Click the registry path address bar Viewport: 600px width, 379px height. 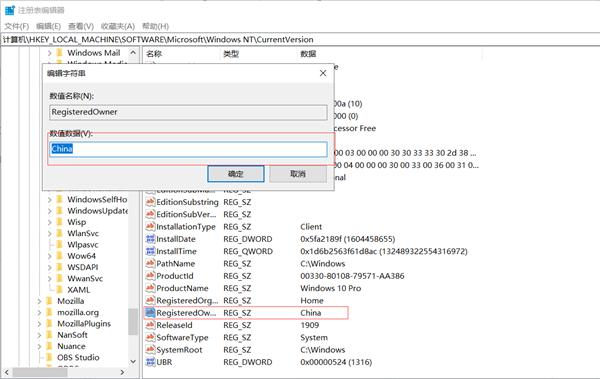click(x=300, y=39)
